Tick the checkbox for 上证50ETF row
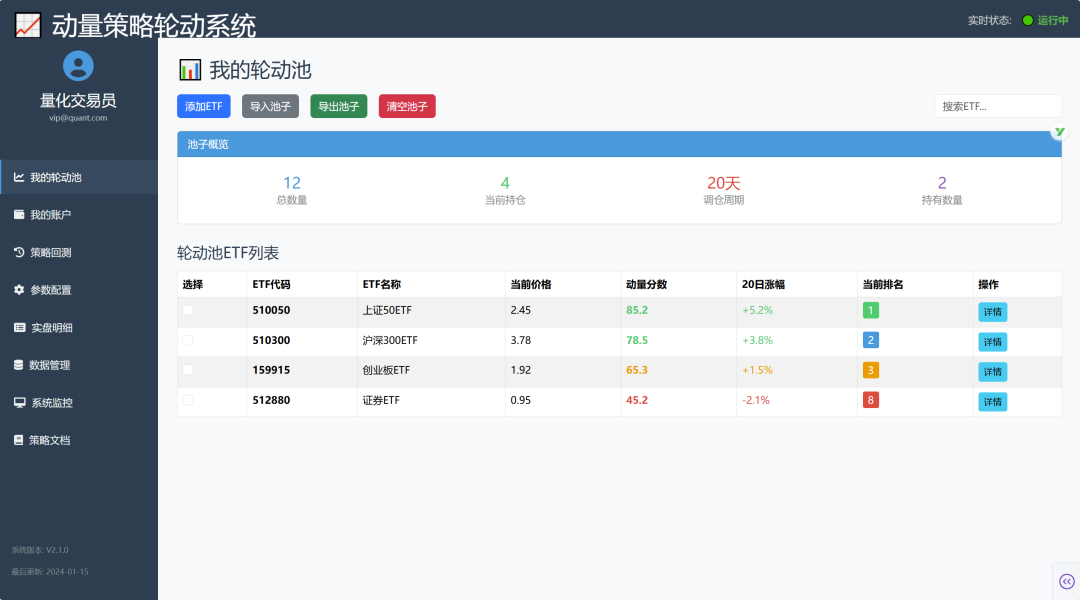Image resolution: width=1080 pixels, height=600 pixels. [188, 311]
